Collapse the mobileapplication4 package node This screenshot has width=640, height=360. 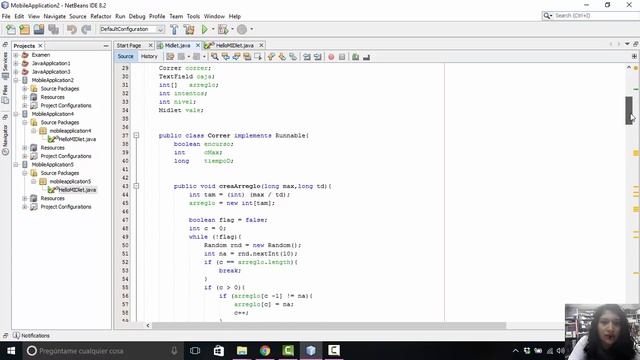[x=34, y=131]
